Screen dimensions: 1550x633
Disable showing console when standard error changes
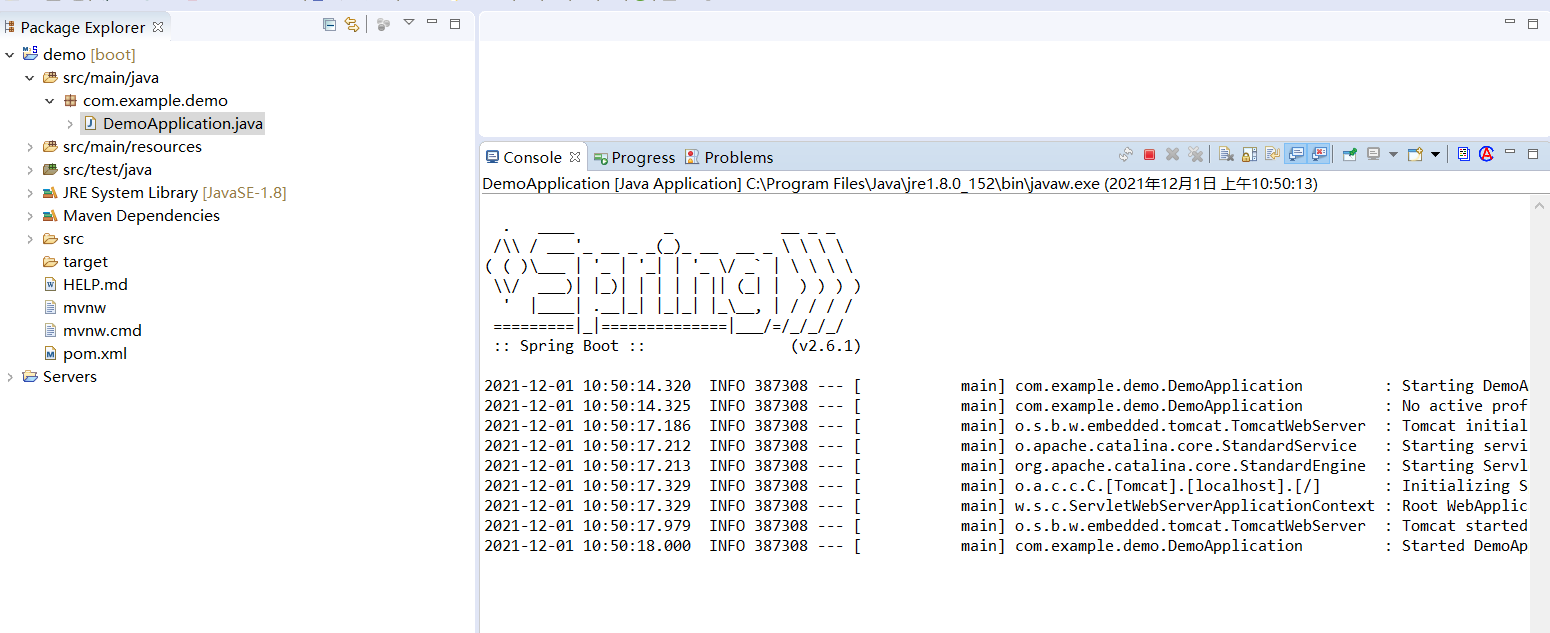tap(1319, 154)
